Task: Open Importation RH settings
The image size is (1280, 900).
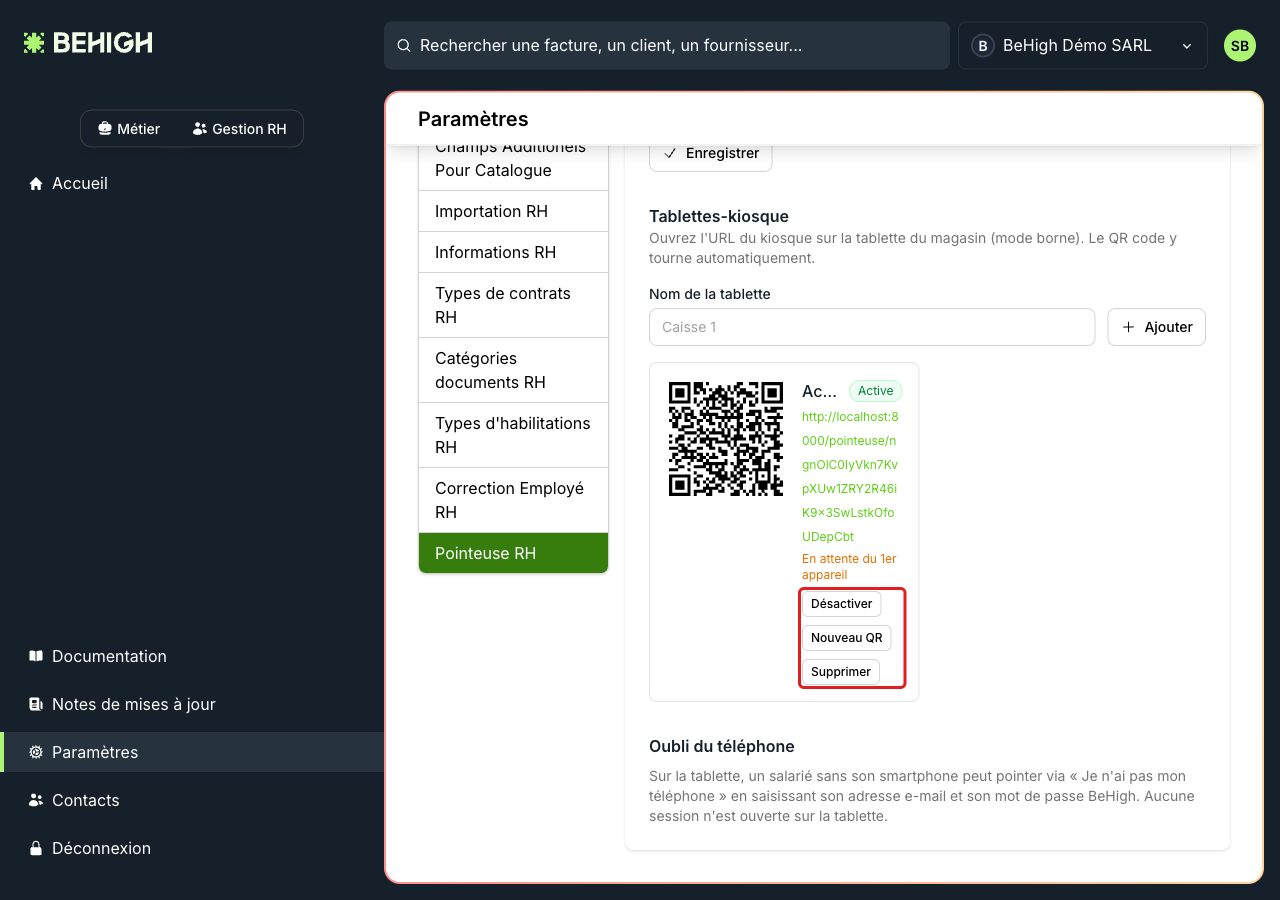Action: pyautogui.click(x=513, y=212)
